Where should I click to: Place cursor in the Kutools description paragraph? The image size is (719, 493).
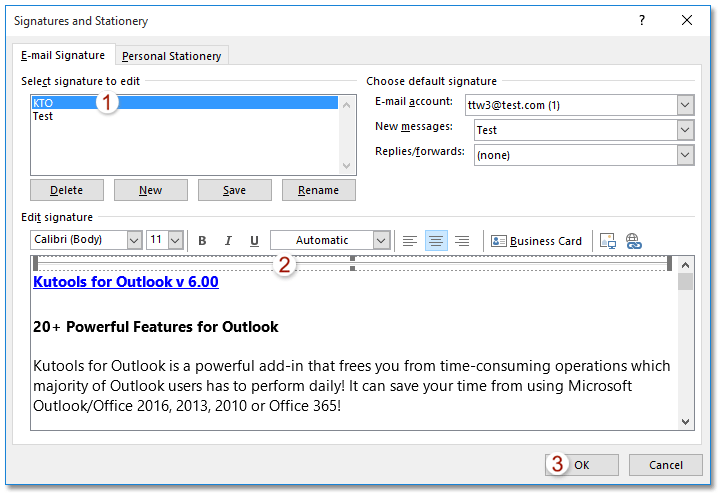pyautogui.click(x=352, y=386)
